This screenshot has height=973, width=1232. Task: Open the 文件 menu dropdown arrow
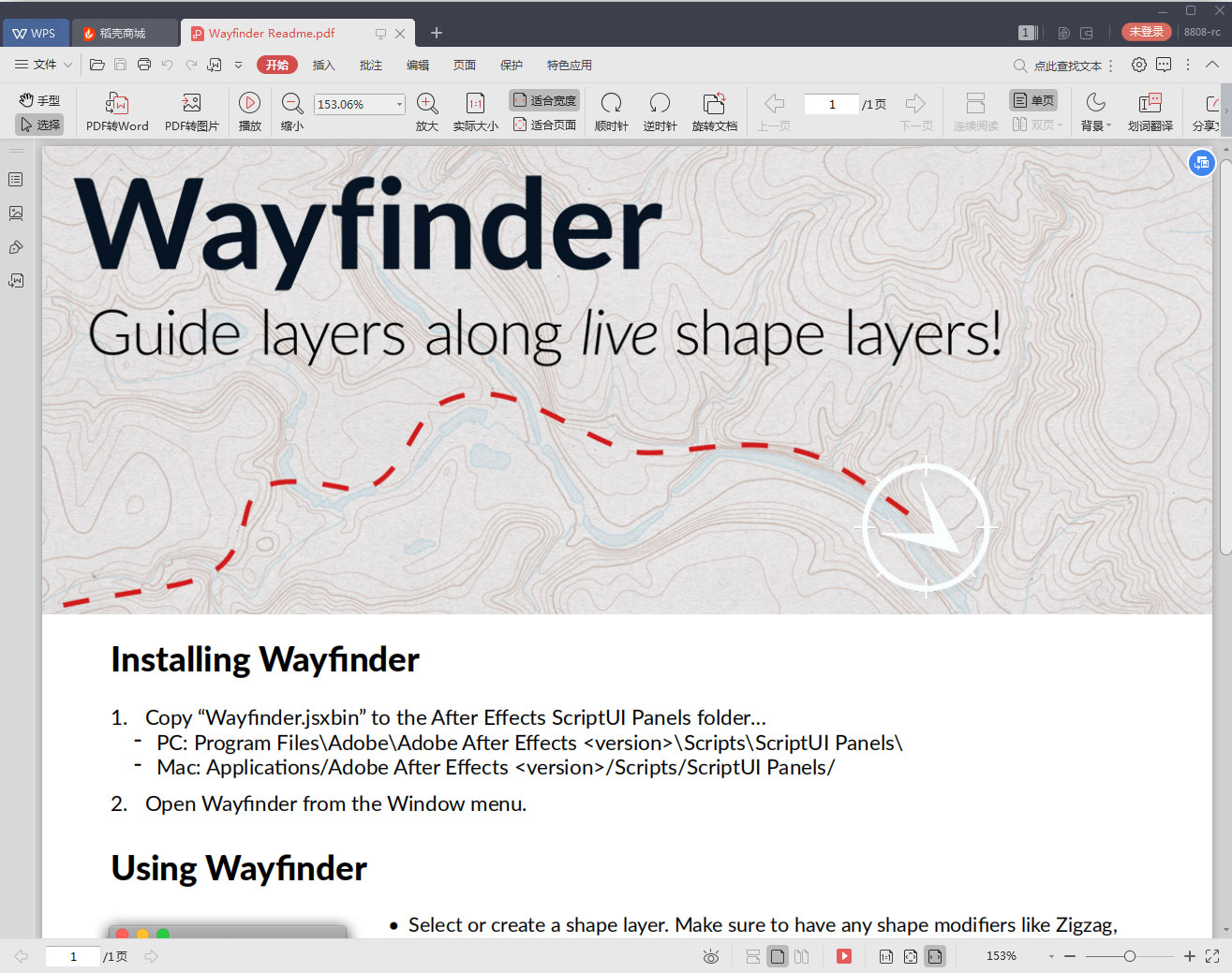(x=67, y=65)
